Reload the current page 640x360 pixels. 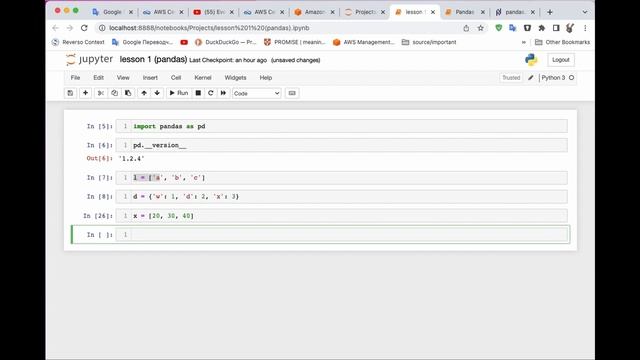[84, 28]
